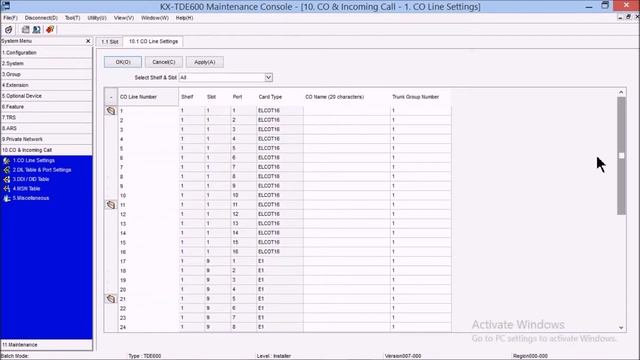Screen dimensions: 640x360
Task: Click the OK(O) button
Action: pos(123,62)
